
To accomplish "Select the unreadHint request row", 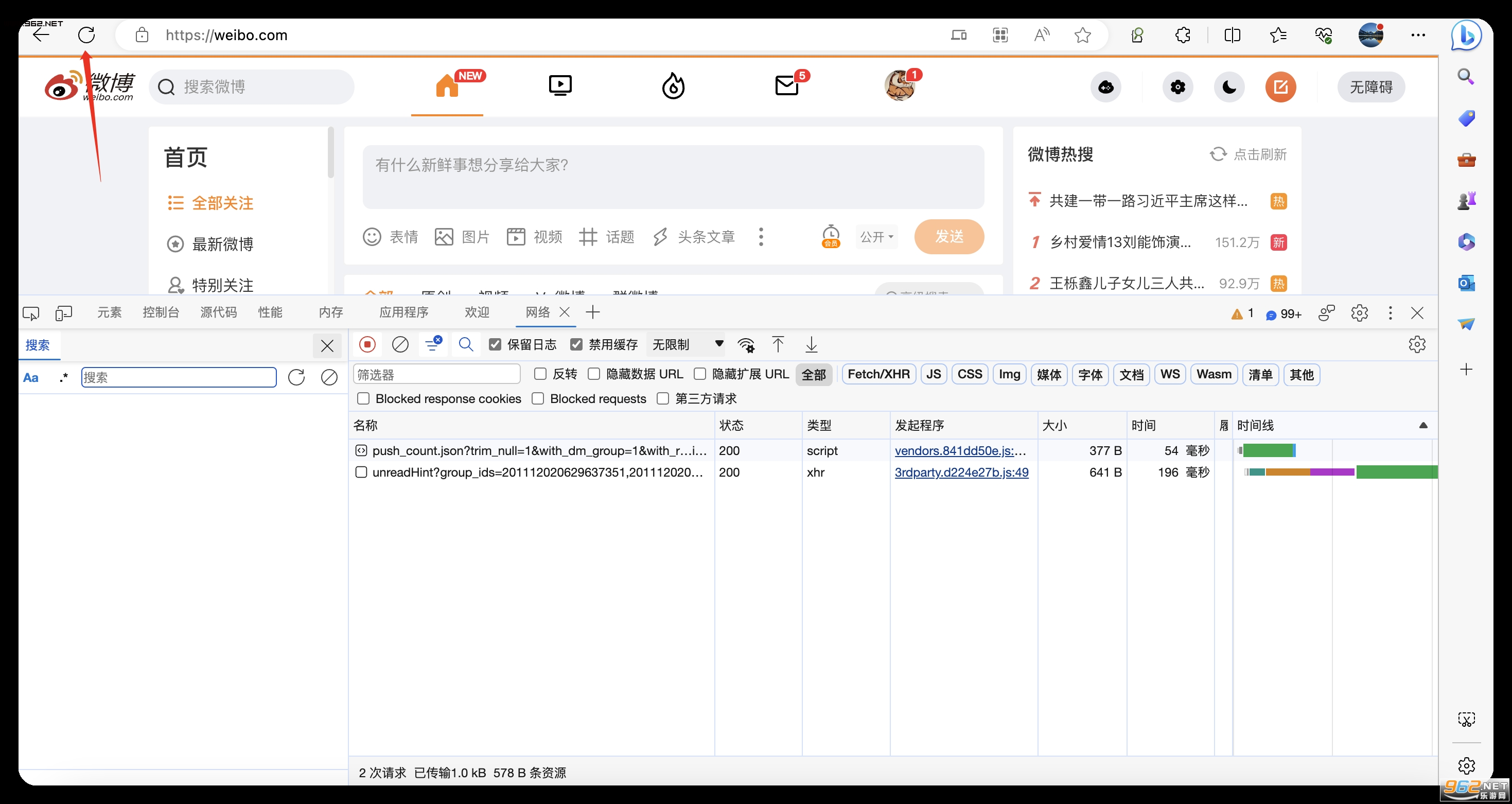I will pyautogui.click(x=893, y=473).
